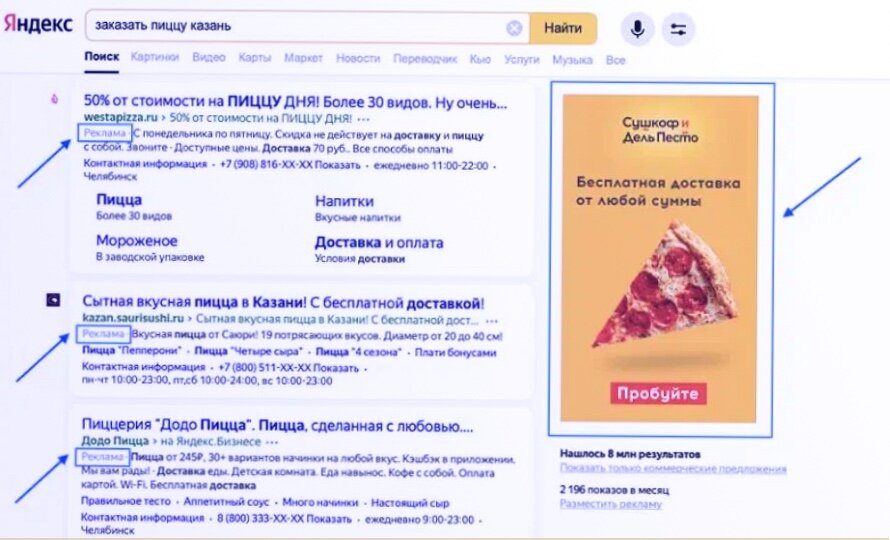The width and height of the screenshot is (890, 540).
Task: Open the Карты tab
Action: coord(254,58)
